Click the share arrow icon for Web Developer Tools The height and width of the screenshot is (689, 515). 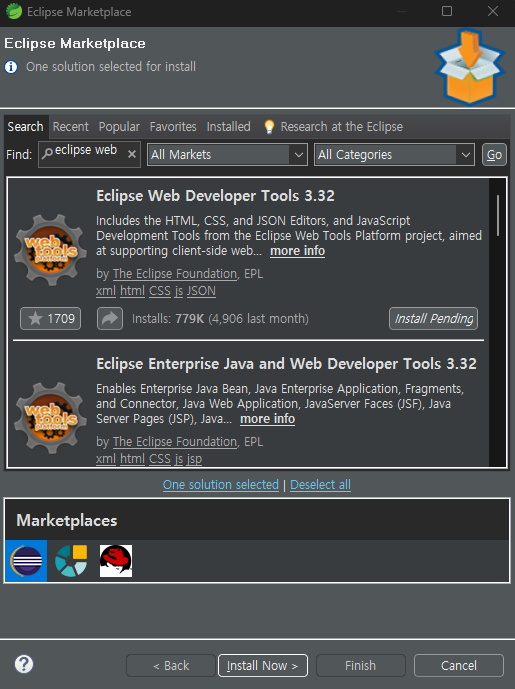[109, 318]
